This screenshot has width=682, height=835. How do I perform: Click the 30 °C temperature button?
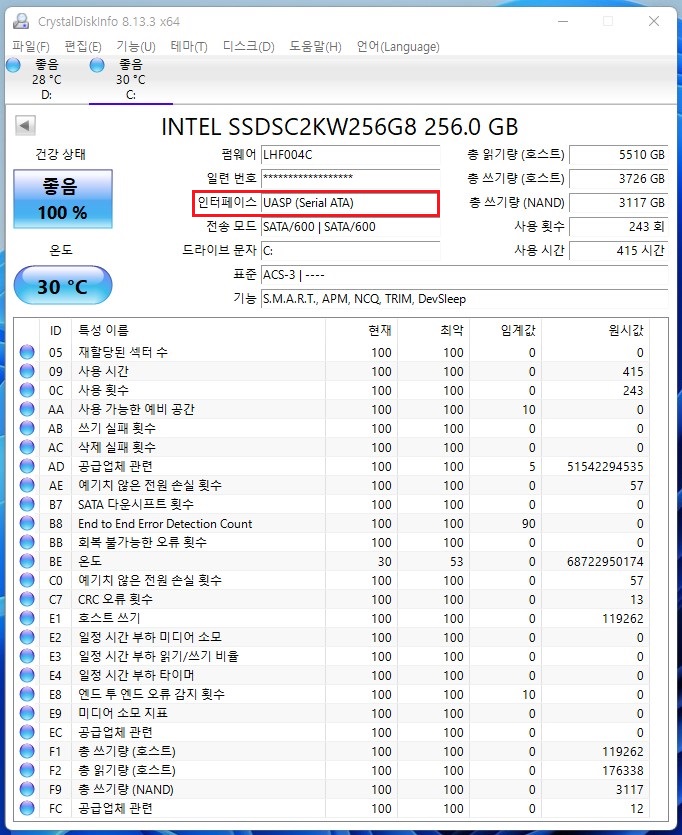63,286
